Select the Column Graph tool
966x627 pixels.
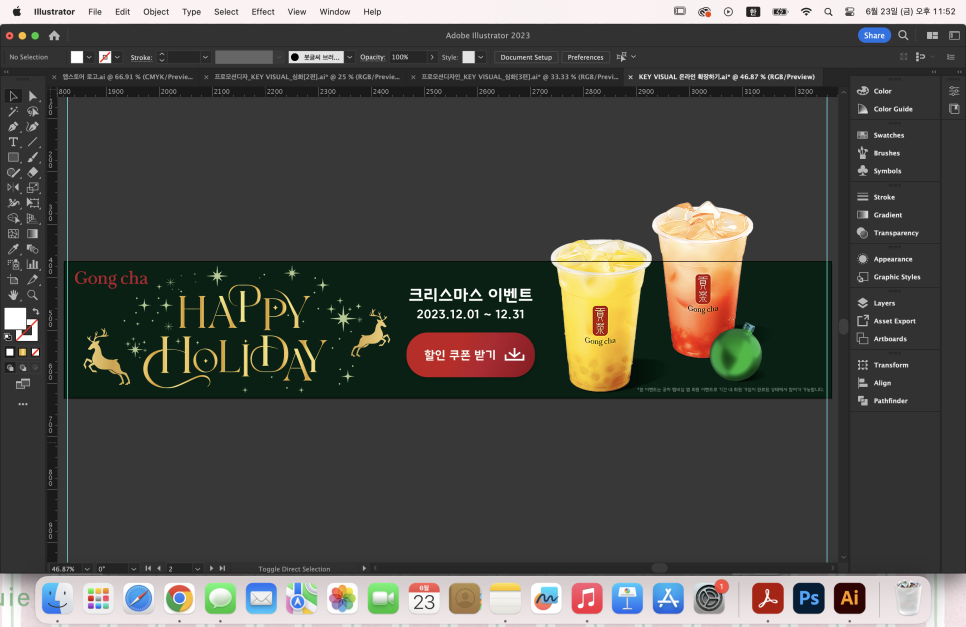click(33, 264)
